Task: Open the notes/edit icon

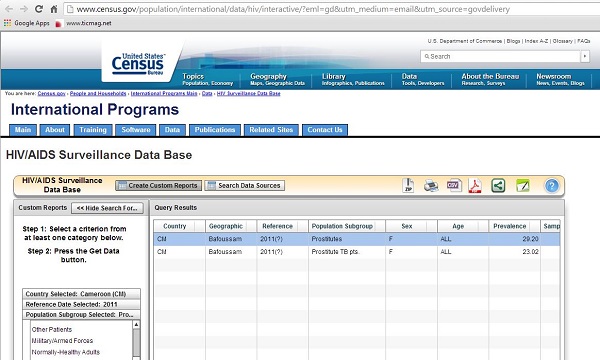Action: point(522,186)
